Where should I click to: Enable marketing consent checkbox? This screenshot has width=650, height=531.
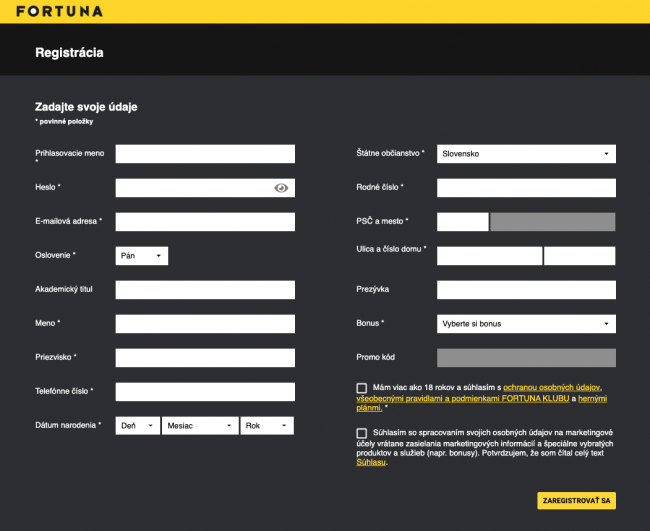pyautogui.click(x=361, y=433)
